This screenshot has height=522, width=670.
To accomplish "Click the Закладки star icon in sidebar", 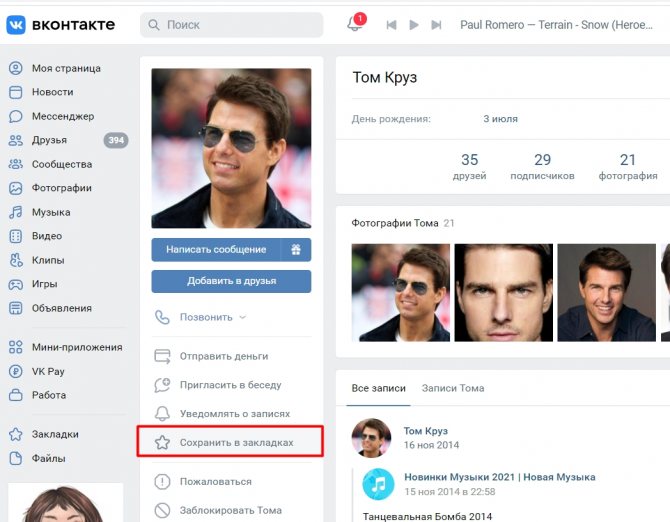I will pyautogui.click(x=16, y=434).
